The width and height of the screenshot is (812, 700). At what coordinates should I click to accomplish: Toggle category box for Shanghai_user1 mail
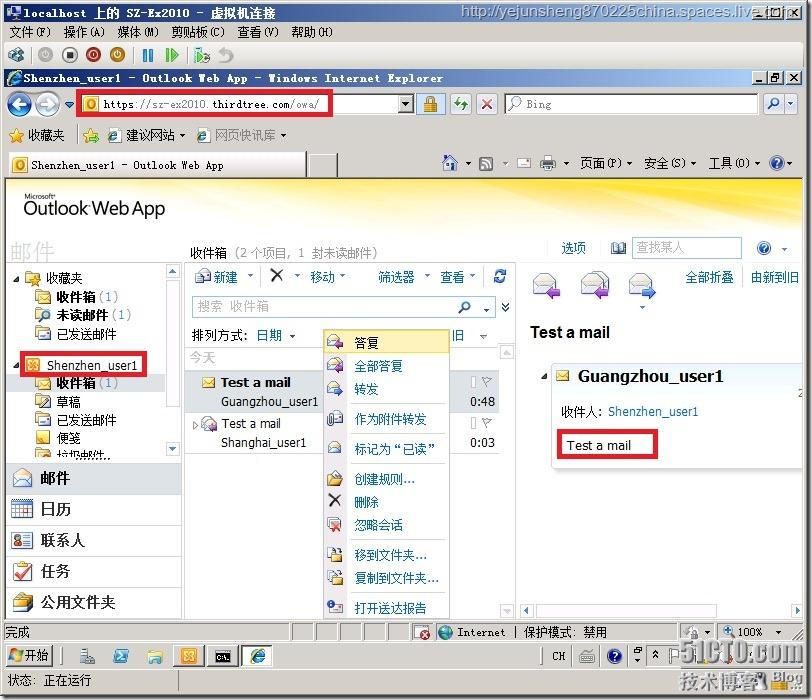click(473, 422)
